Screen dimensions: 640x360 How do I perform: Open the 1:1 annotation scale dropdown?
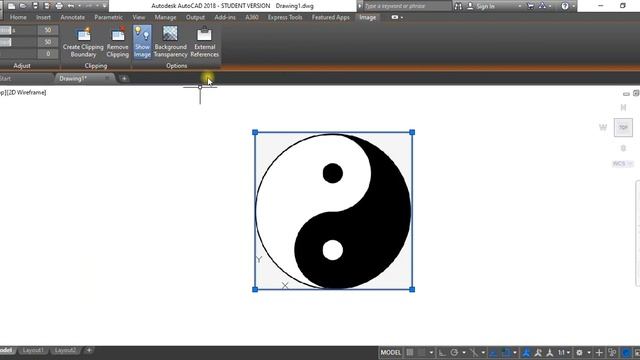[x=564, y=352]
